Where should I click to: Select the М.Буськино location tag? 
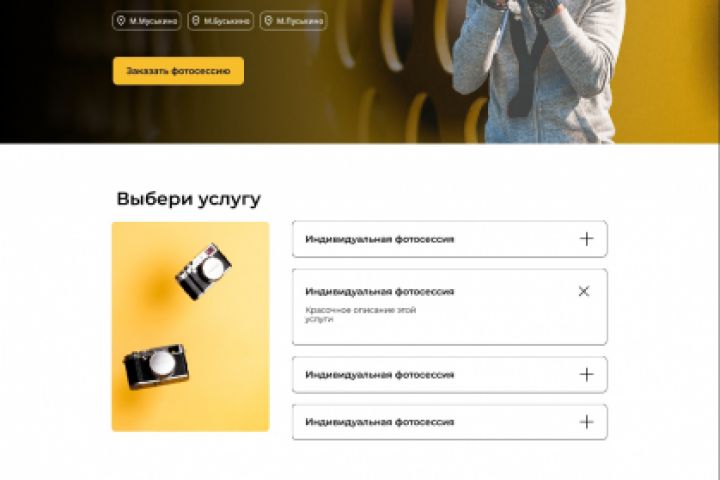(220, 21)
